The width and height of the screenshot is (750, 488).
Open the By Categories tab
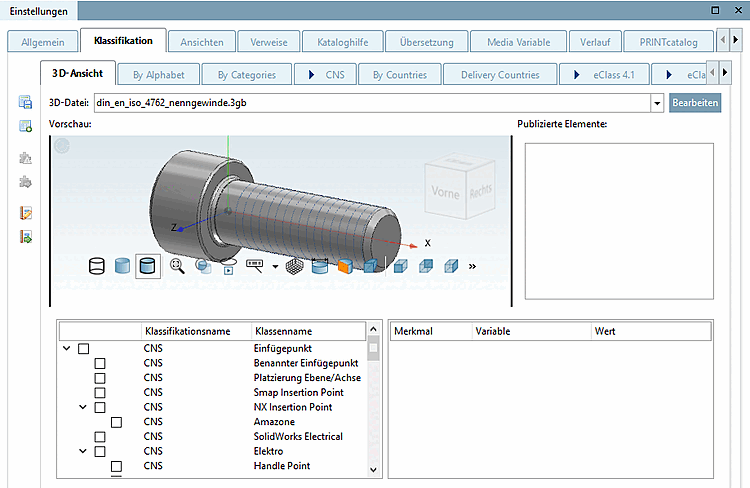click(x=247, y=74)
